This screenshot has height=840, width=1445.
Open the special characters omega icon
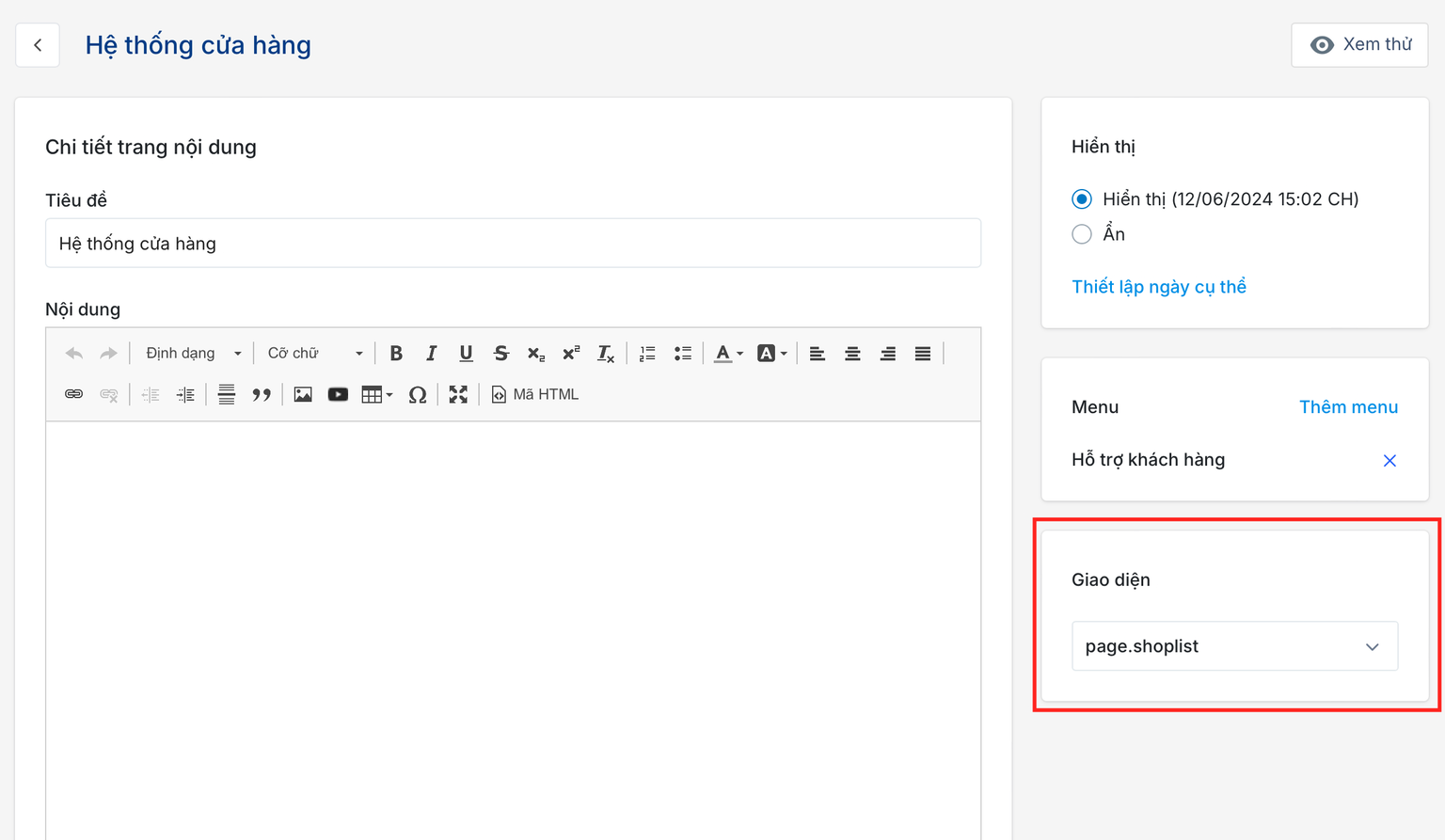point(418,395)
